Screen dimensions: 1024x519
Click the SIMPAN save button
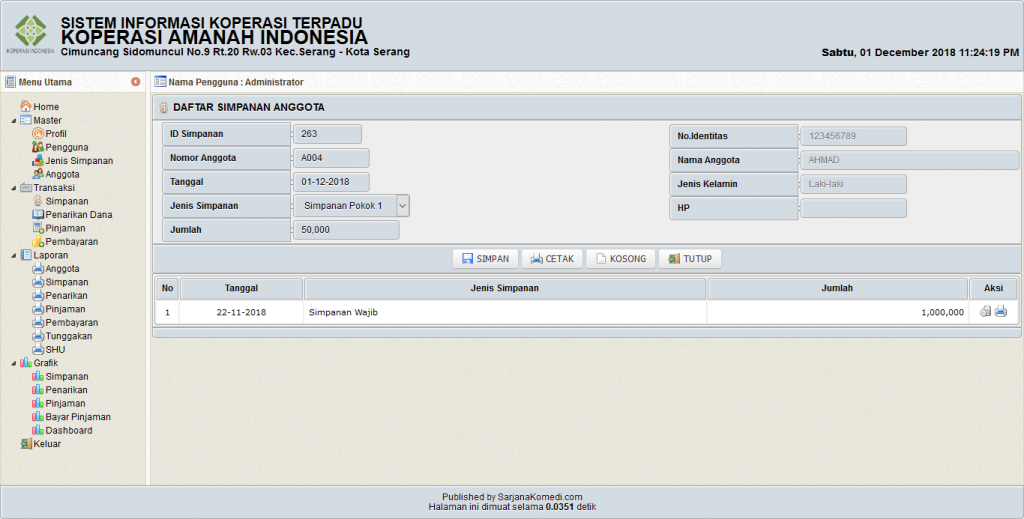click(485, 259)
